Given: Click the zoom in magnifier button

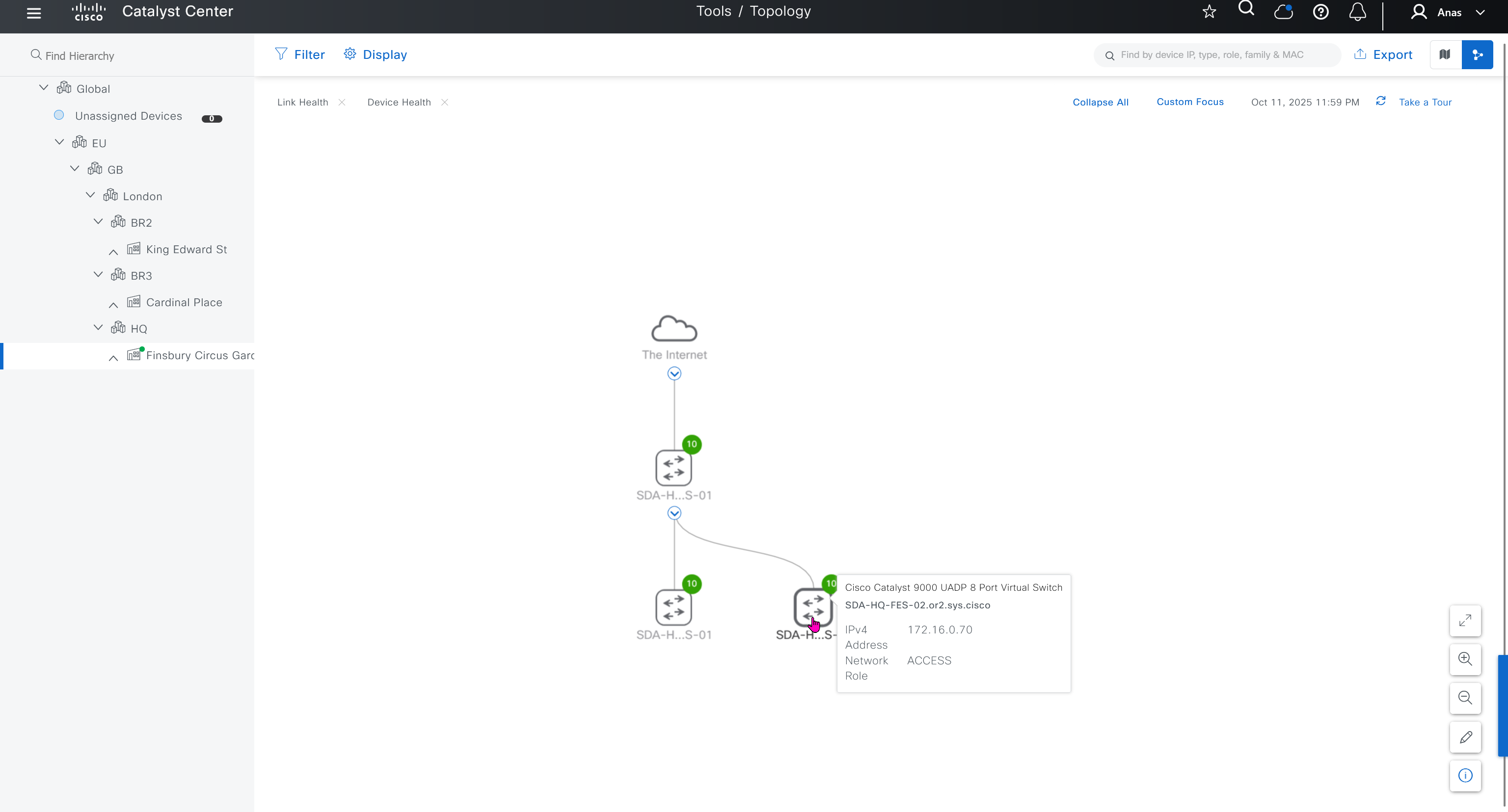Looking at the screenshot, I should pyautogui.click(x=1465, y=659).
